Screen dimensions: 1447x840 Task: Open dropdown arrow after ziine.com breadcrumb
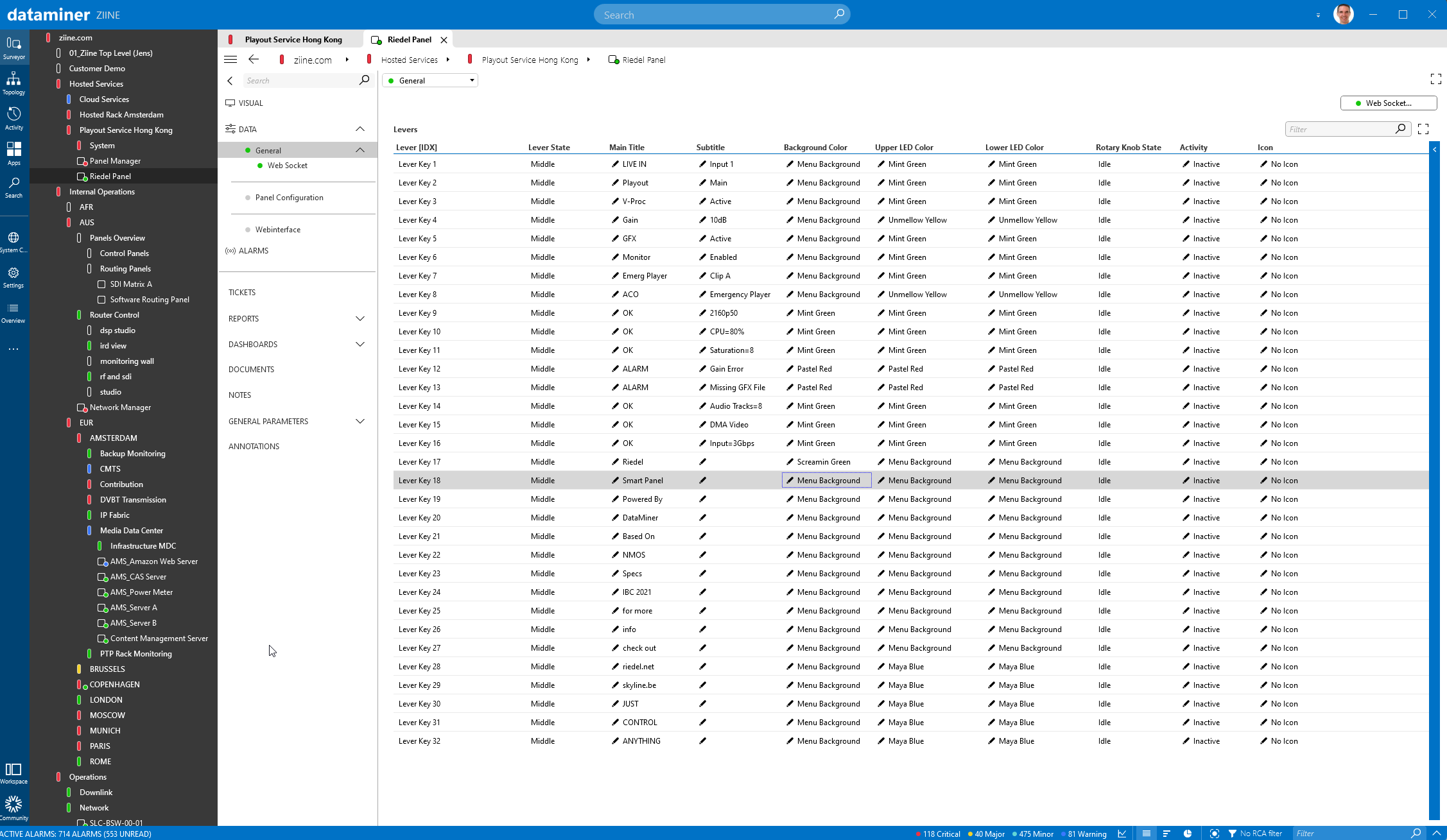(347, 60)
